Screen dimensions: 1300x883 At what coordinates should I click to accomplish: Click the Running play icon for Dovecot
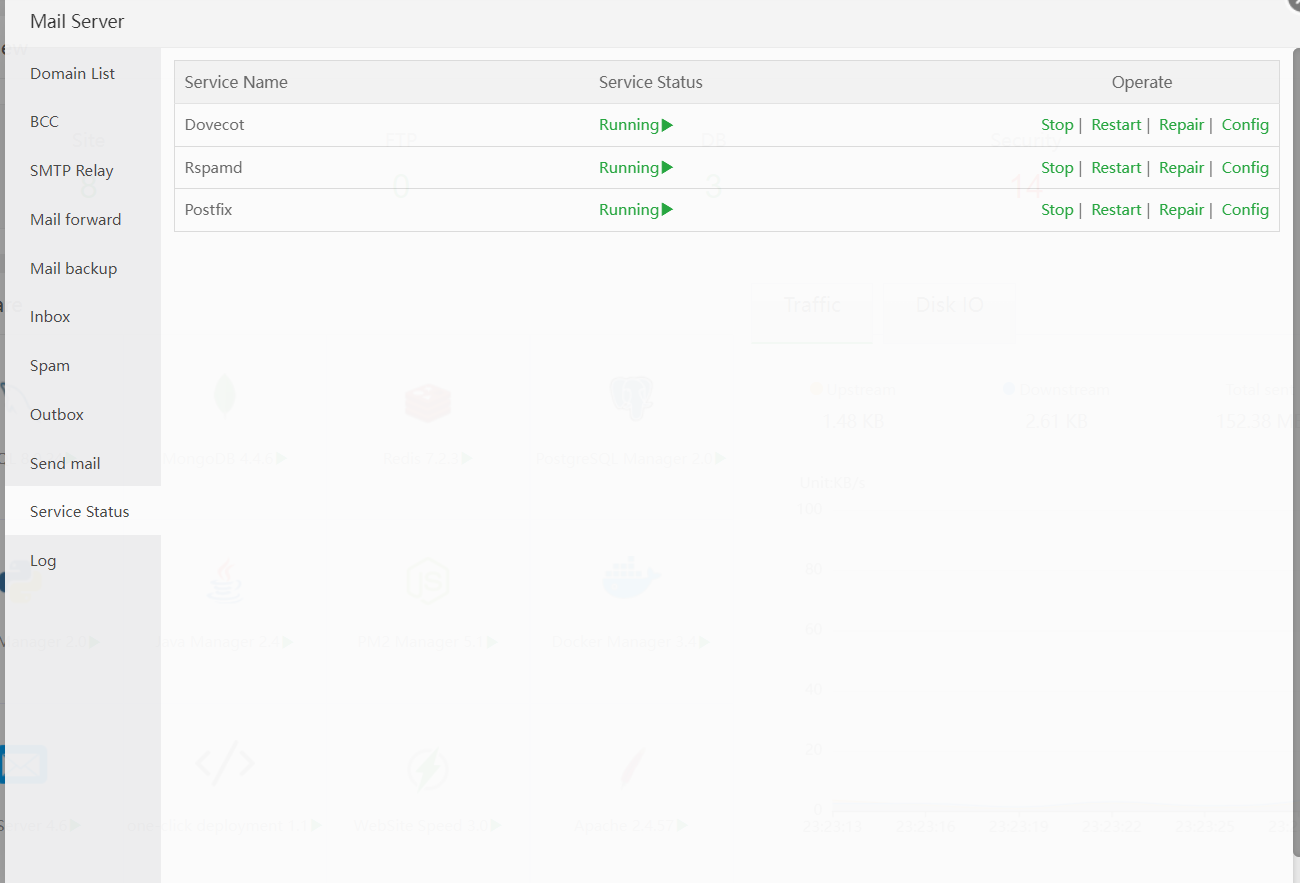click(667, 125)
